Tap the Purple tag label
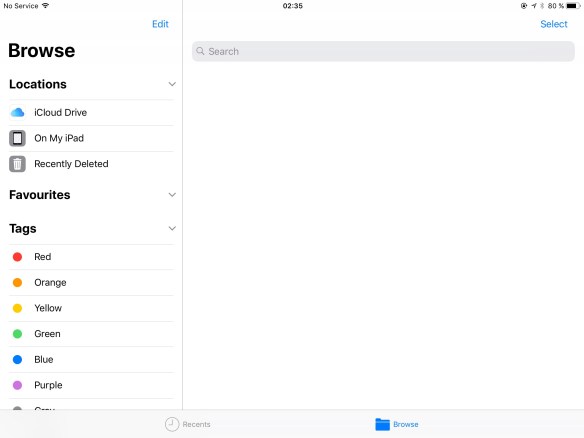Image resolution: width=584 pixels, height=438 pixels. click(48, 385)
